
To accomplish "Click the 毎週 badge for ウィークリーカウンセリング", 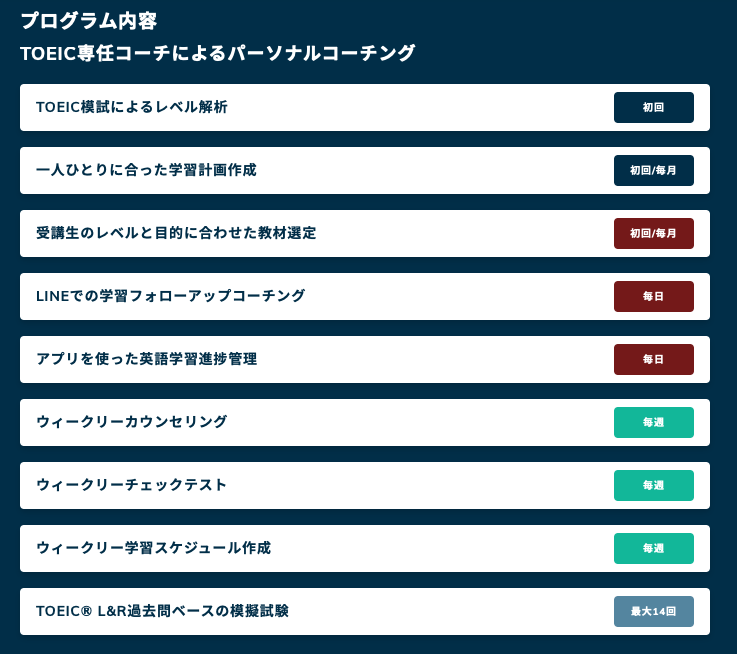I will coord(653,422).
